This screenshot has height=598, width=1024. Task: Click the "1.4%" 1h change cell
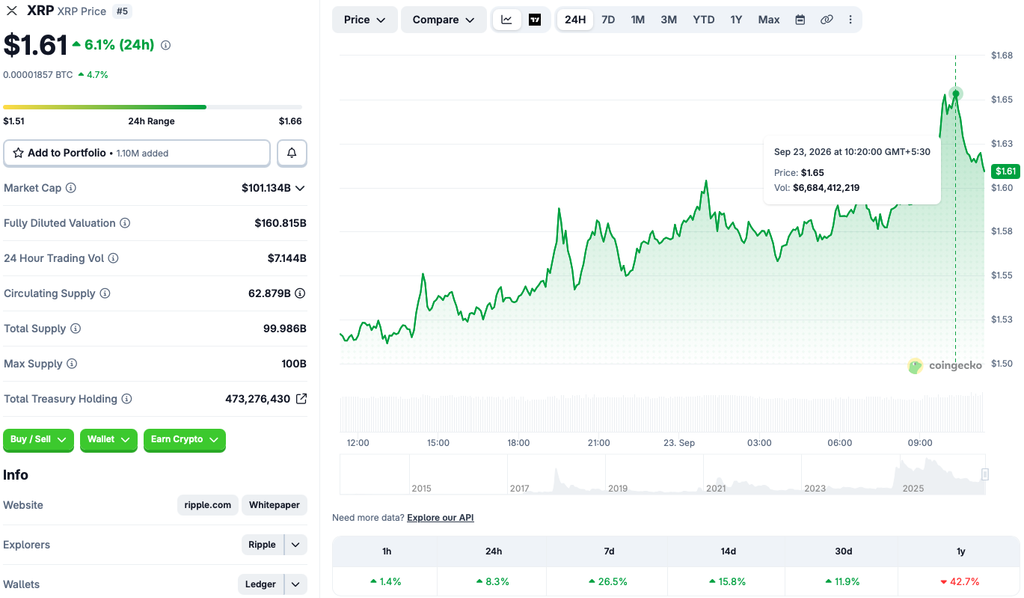(385, 582)
